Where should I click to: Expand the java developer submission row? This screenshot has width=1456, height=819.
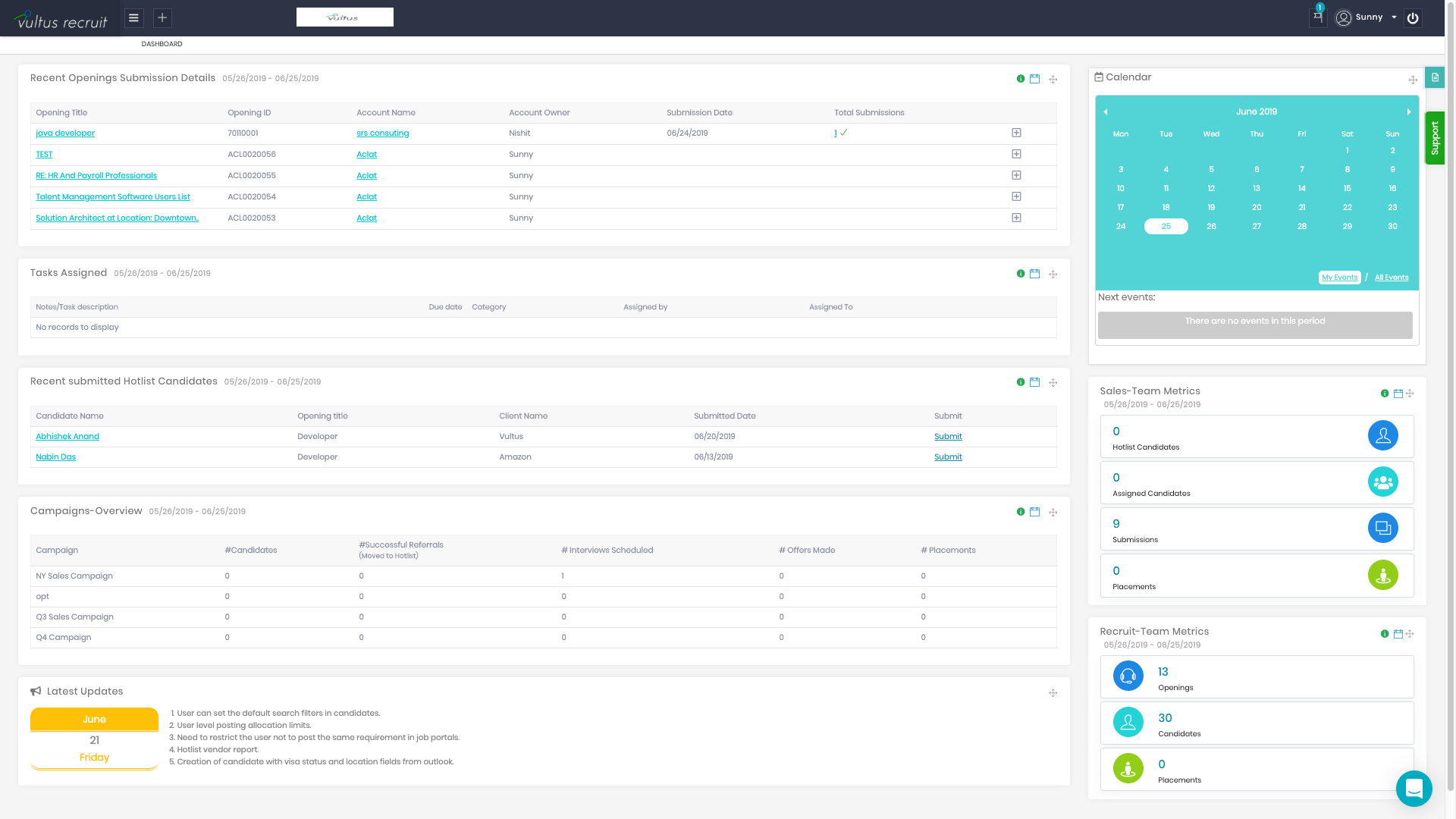pyautogui.click(x=1016, y=133)
